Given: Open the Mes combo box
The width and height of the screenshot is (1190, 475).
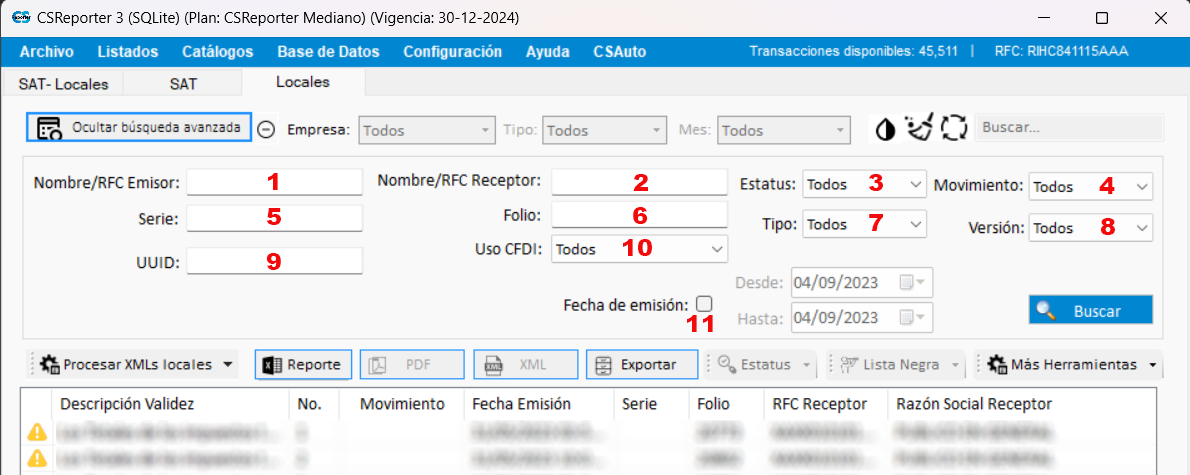Looking at the screenshot, I should 784,131.
